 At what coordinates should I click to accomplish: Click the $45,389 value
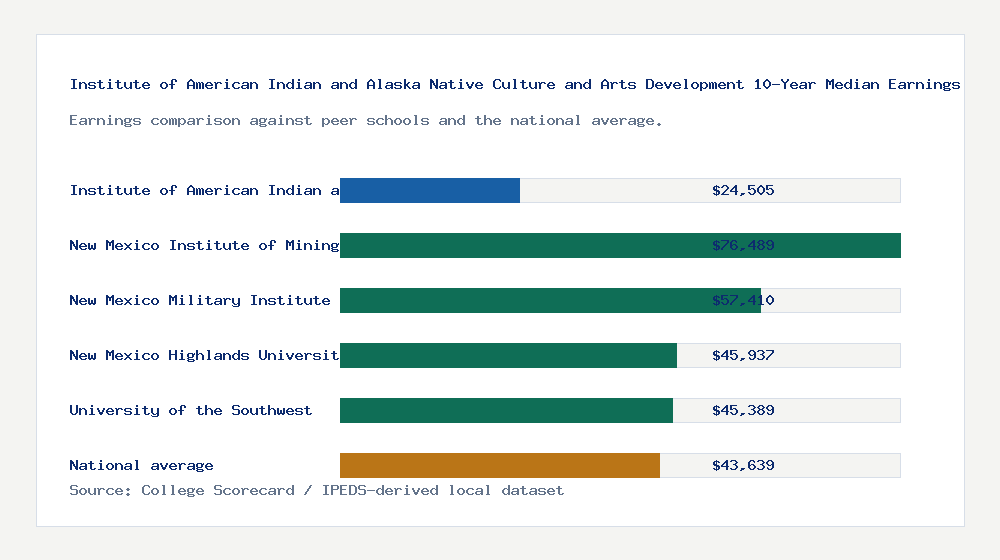743,410
